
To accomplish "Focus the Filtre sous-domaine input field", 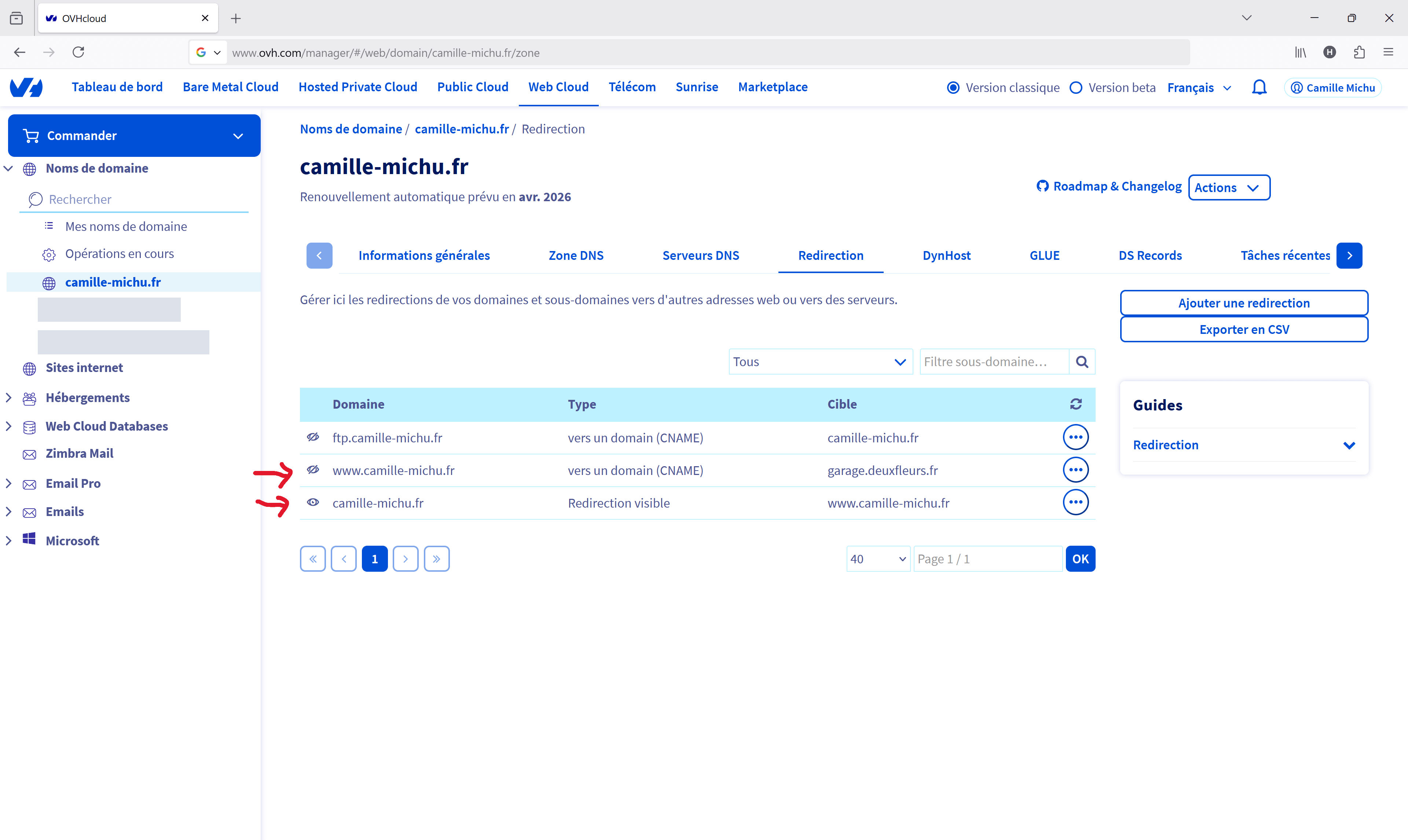I will pos(994,362).
